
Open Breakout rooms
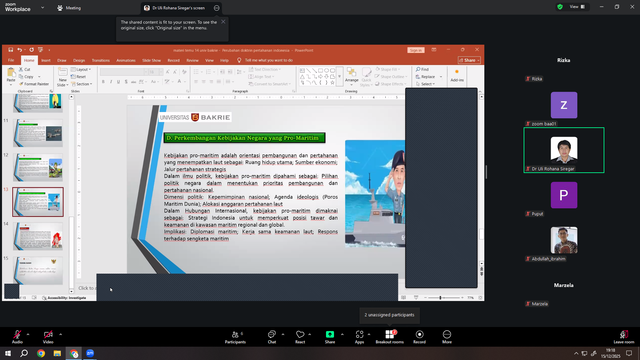(389, 336)
